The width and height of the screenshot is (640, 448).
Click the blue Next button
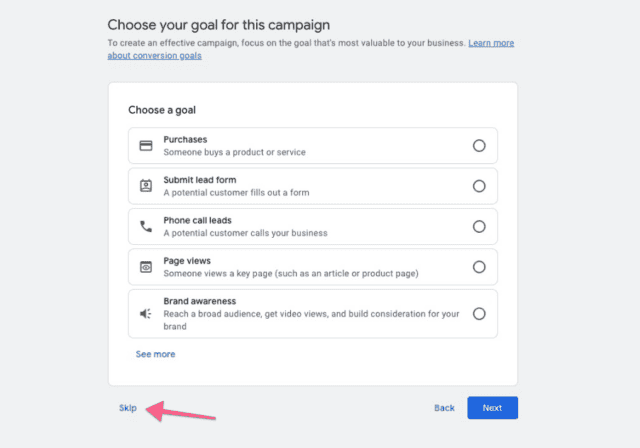click(492, 408)
